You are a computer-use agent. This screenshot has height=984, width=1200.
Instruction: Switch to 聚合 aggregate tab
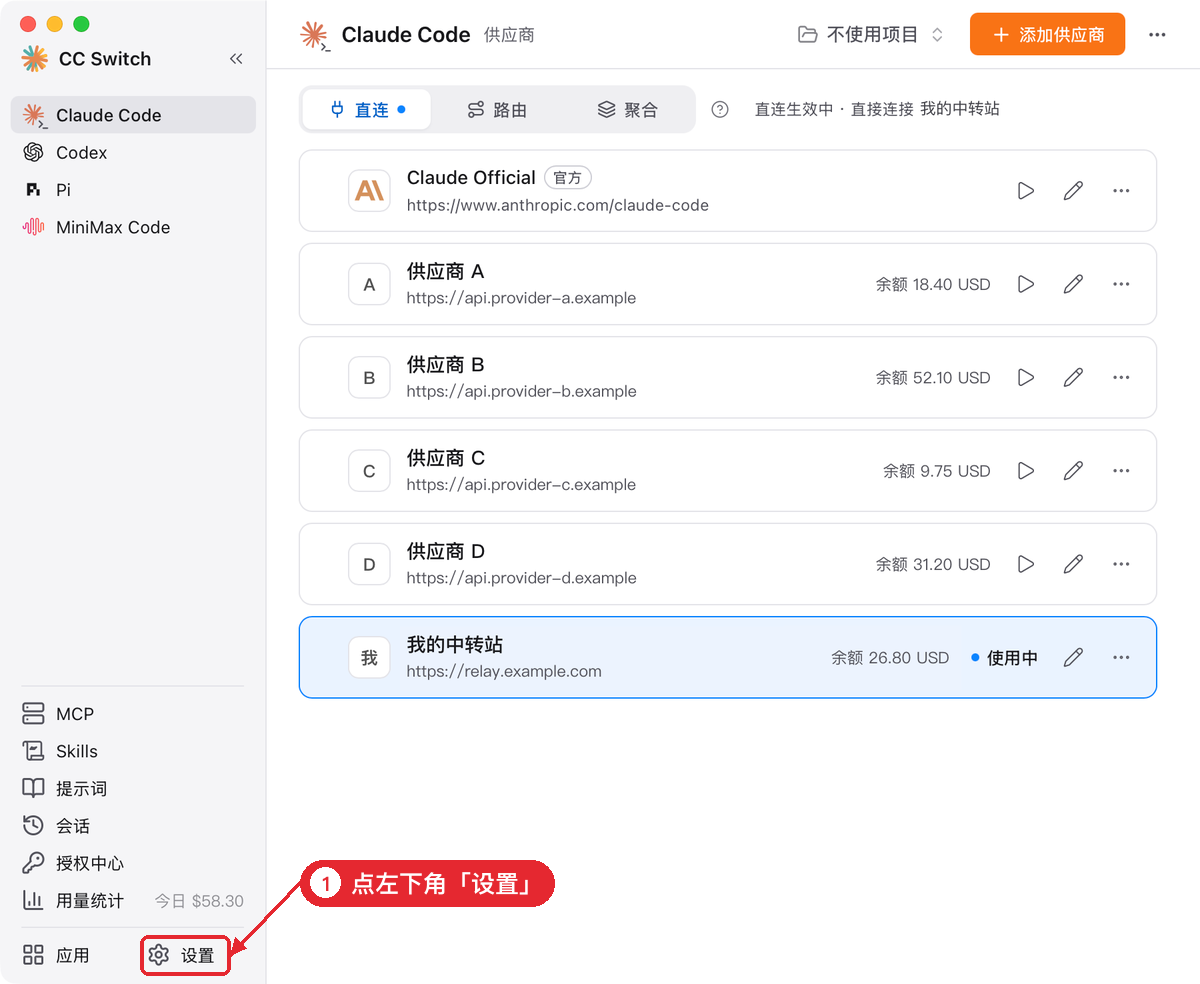coord(628,110)
